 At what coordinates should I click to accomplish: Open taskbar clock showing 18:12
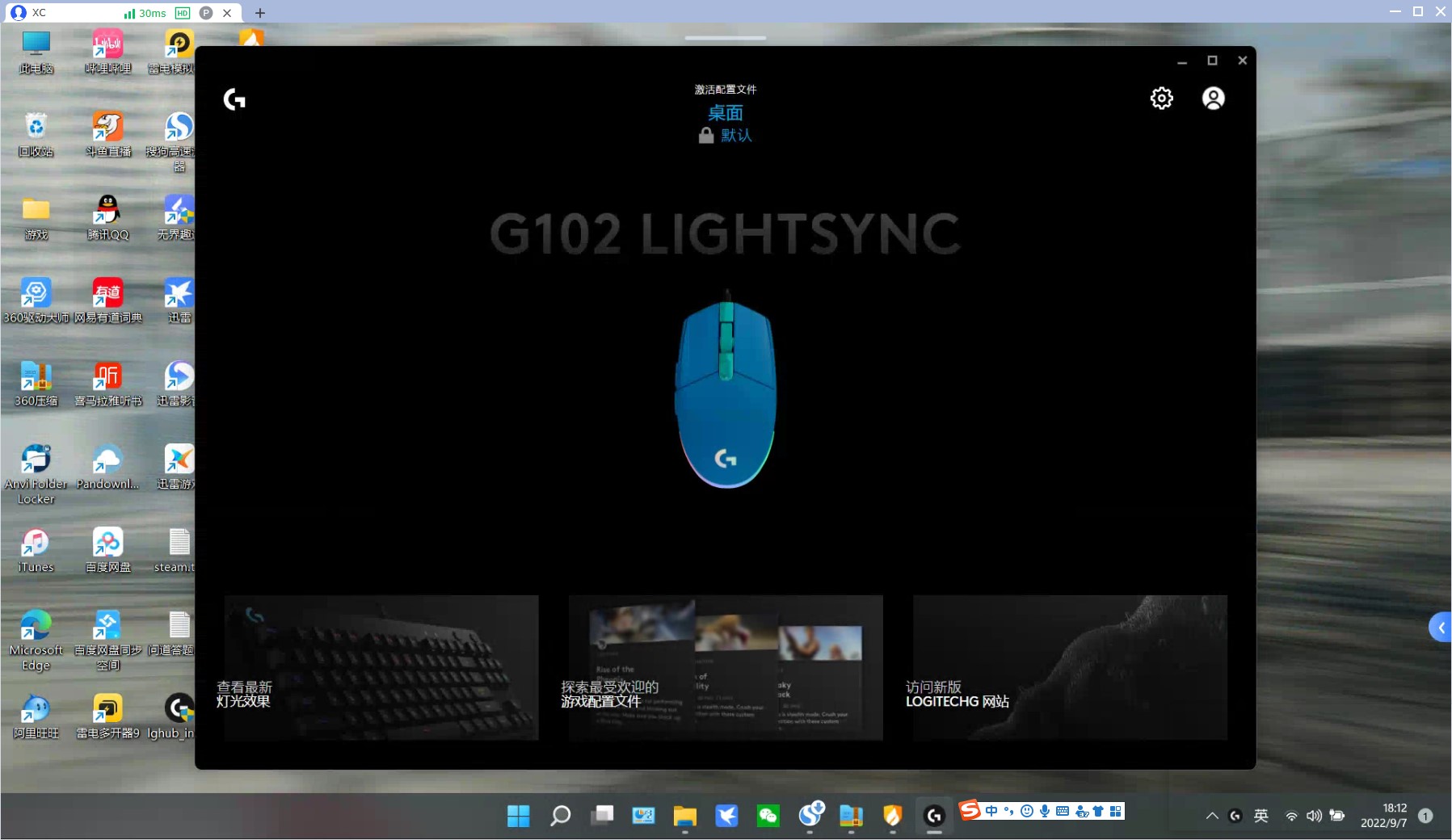pyautogui.click(x=1383, y=815)
